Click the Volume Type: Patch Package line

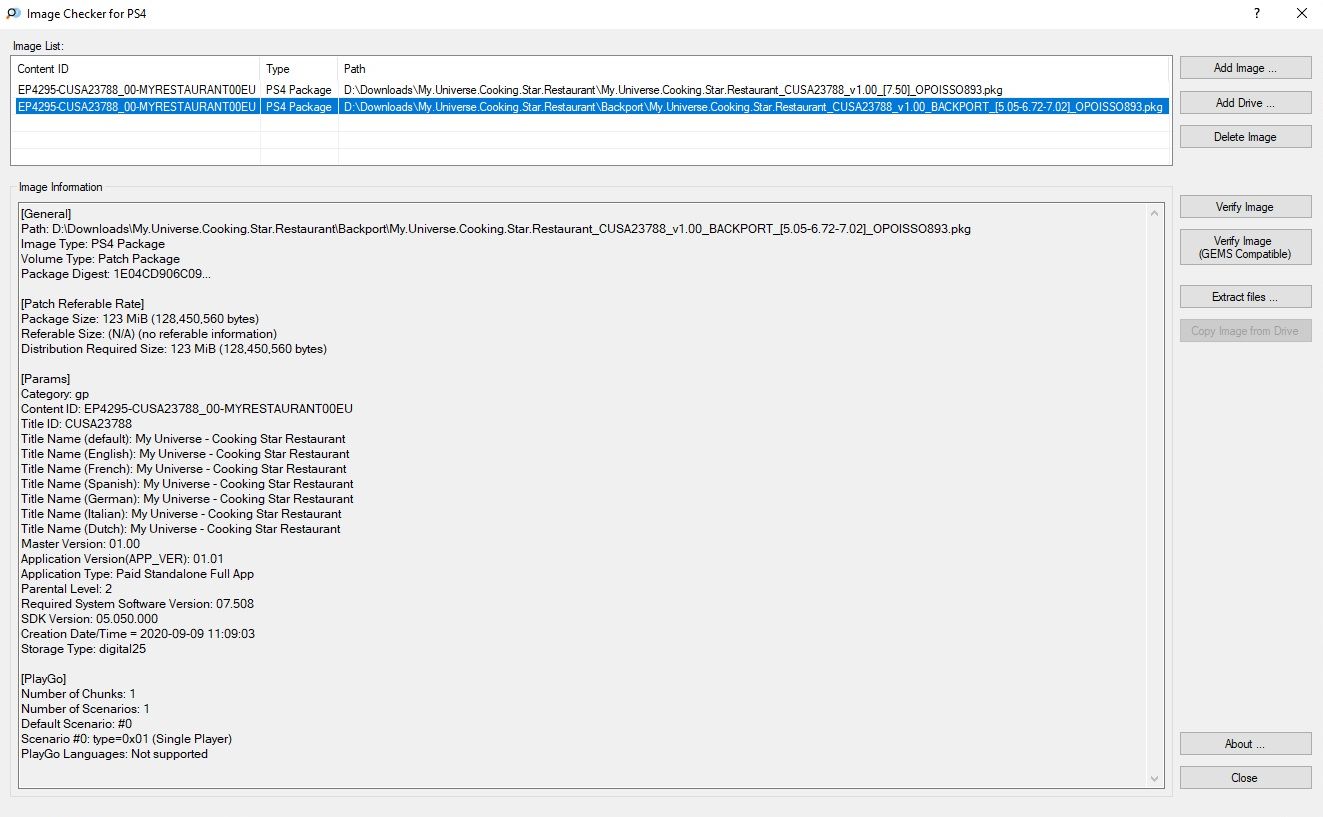(x=100, y=259)
